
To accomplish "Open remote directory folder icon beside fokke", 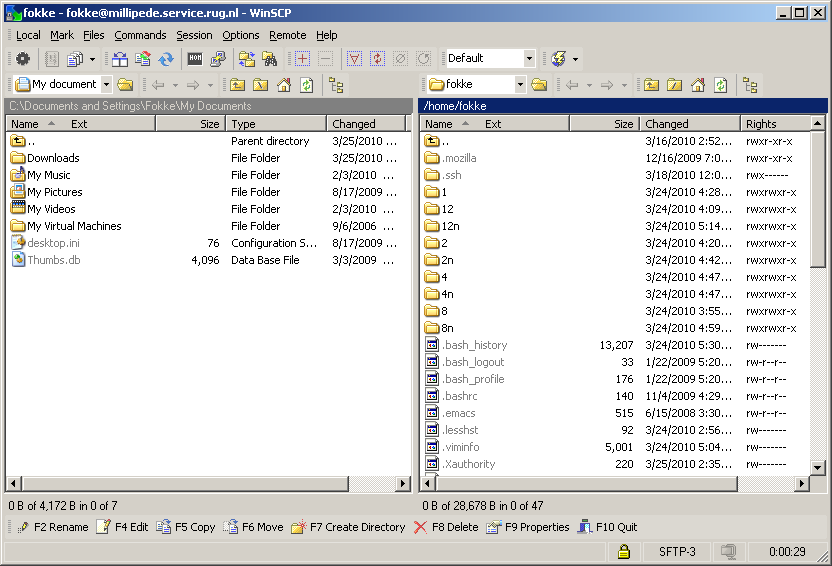I will click(539, 84).
